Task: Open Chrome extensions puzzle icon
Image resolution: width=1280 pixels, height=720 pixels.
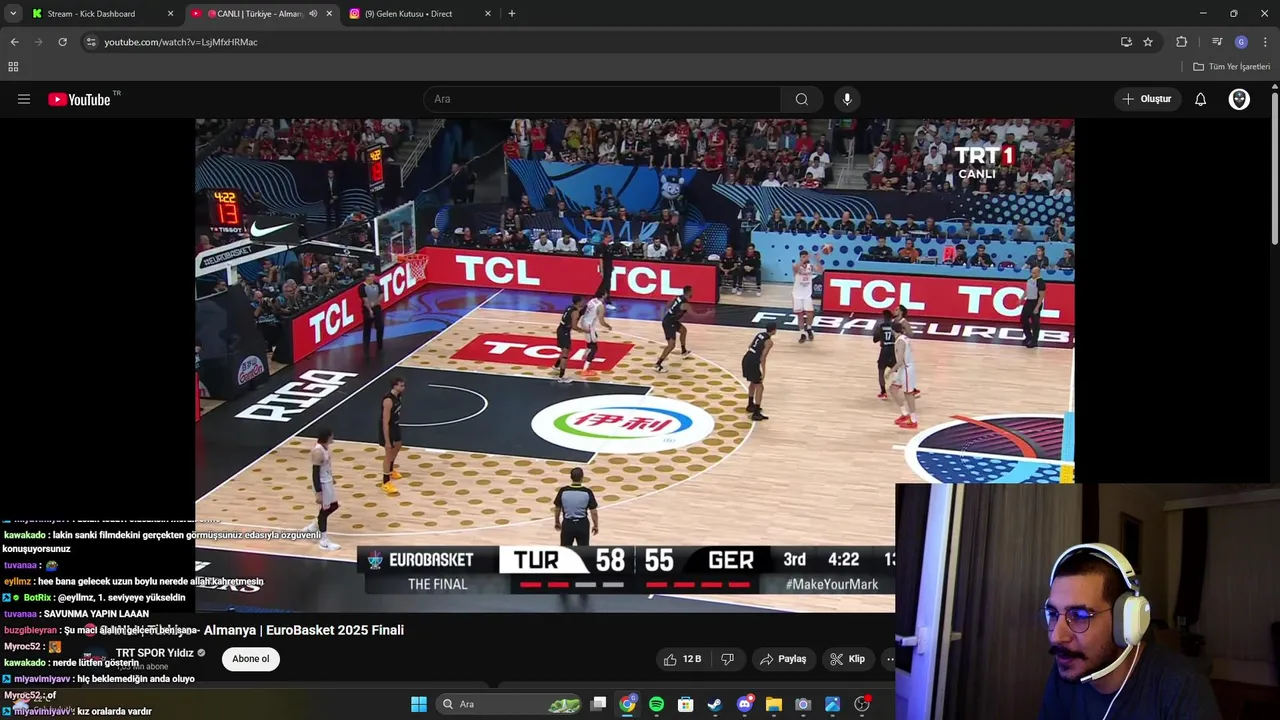Action: point(1182,42)
